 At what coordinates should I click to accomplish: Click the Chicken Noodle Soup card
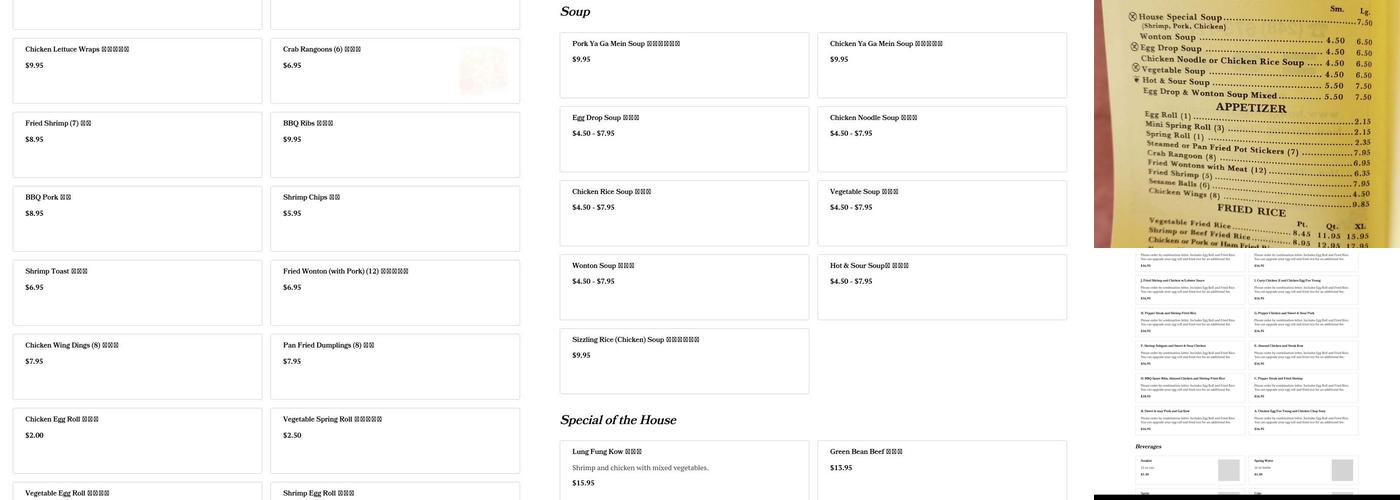point(942,138)
